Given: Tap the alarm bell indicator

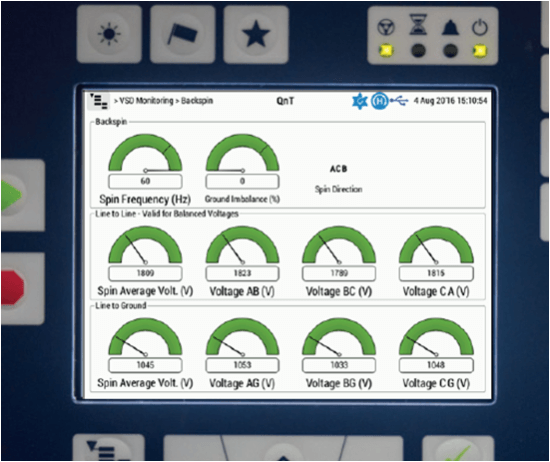Looking at the screenshot, I should point(450,27).
